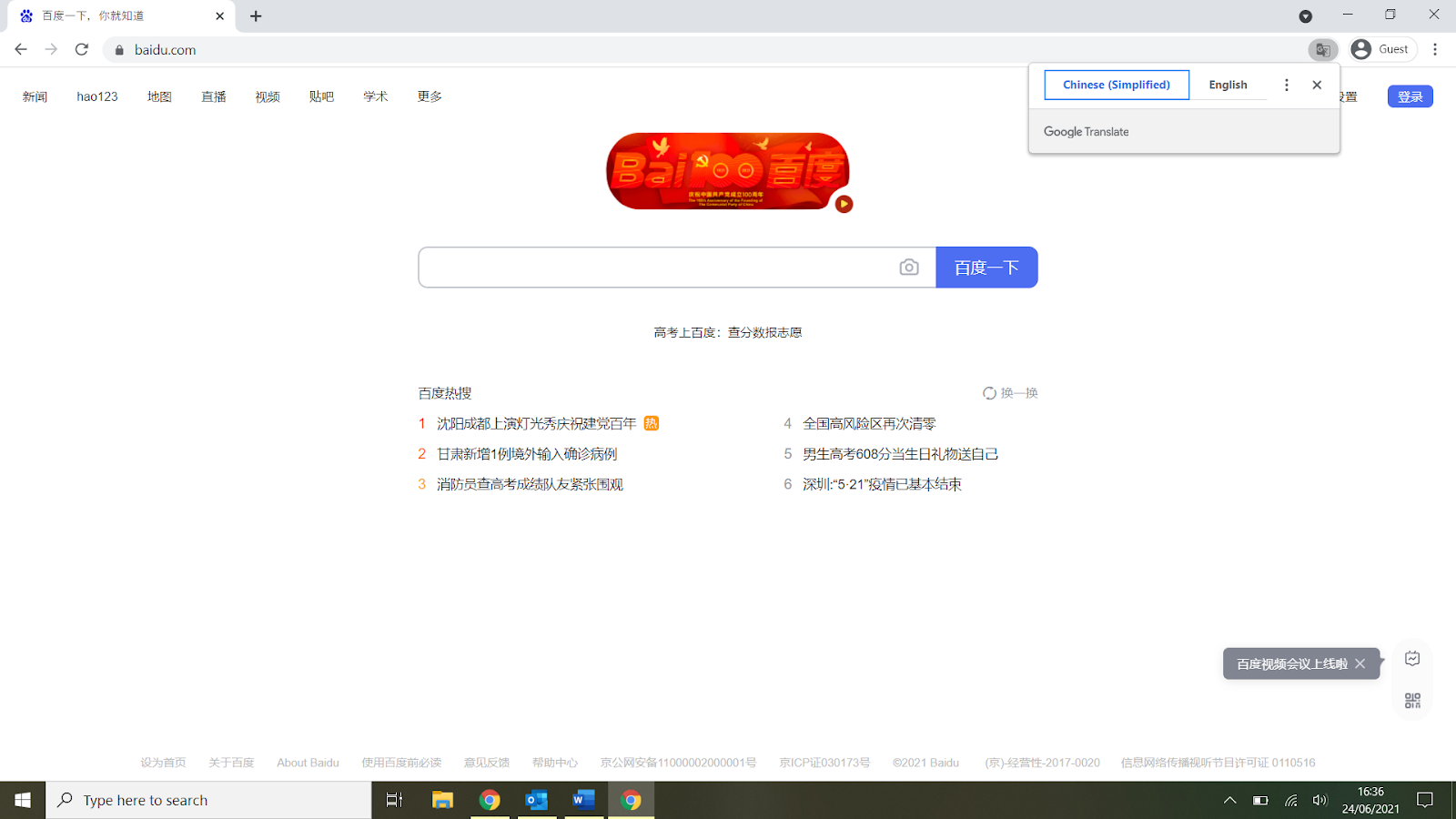Viewport: 1456px width, 819px height.
Task: Click the 使用百度前必读 footer link
Action: pyautogui.click(x=401, y=763)
